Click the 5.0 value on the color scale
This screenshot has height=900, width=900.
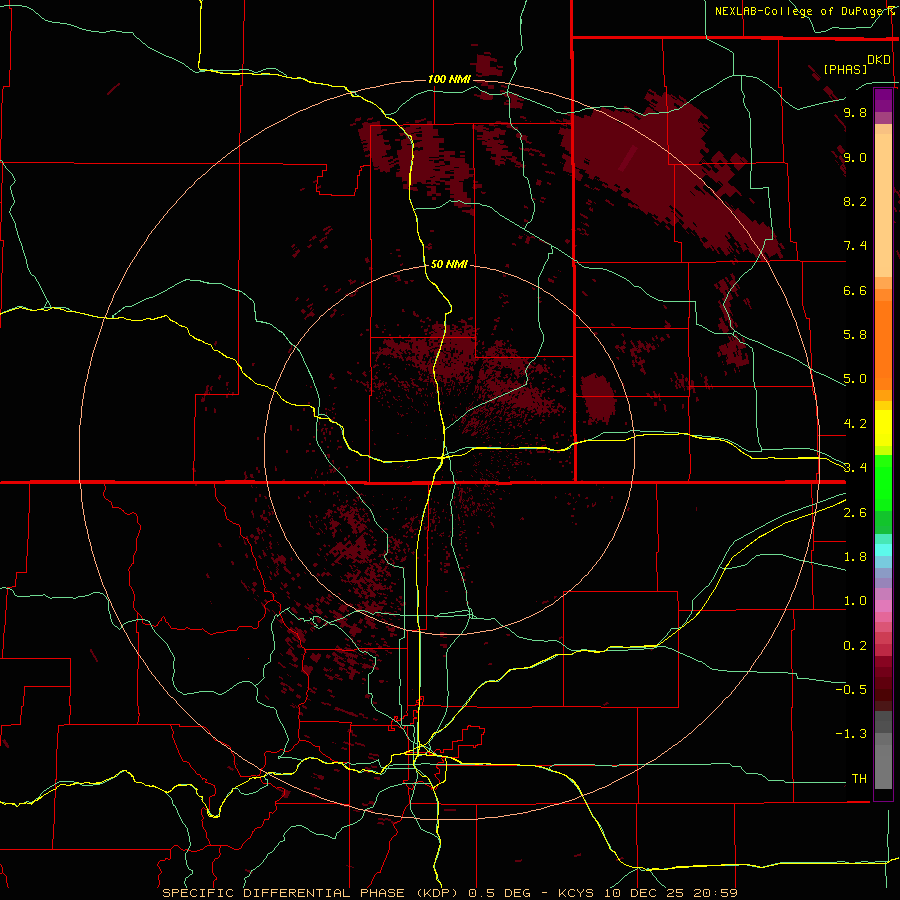coord(855,379)
